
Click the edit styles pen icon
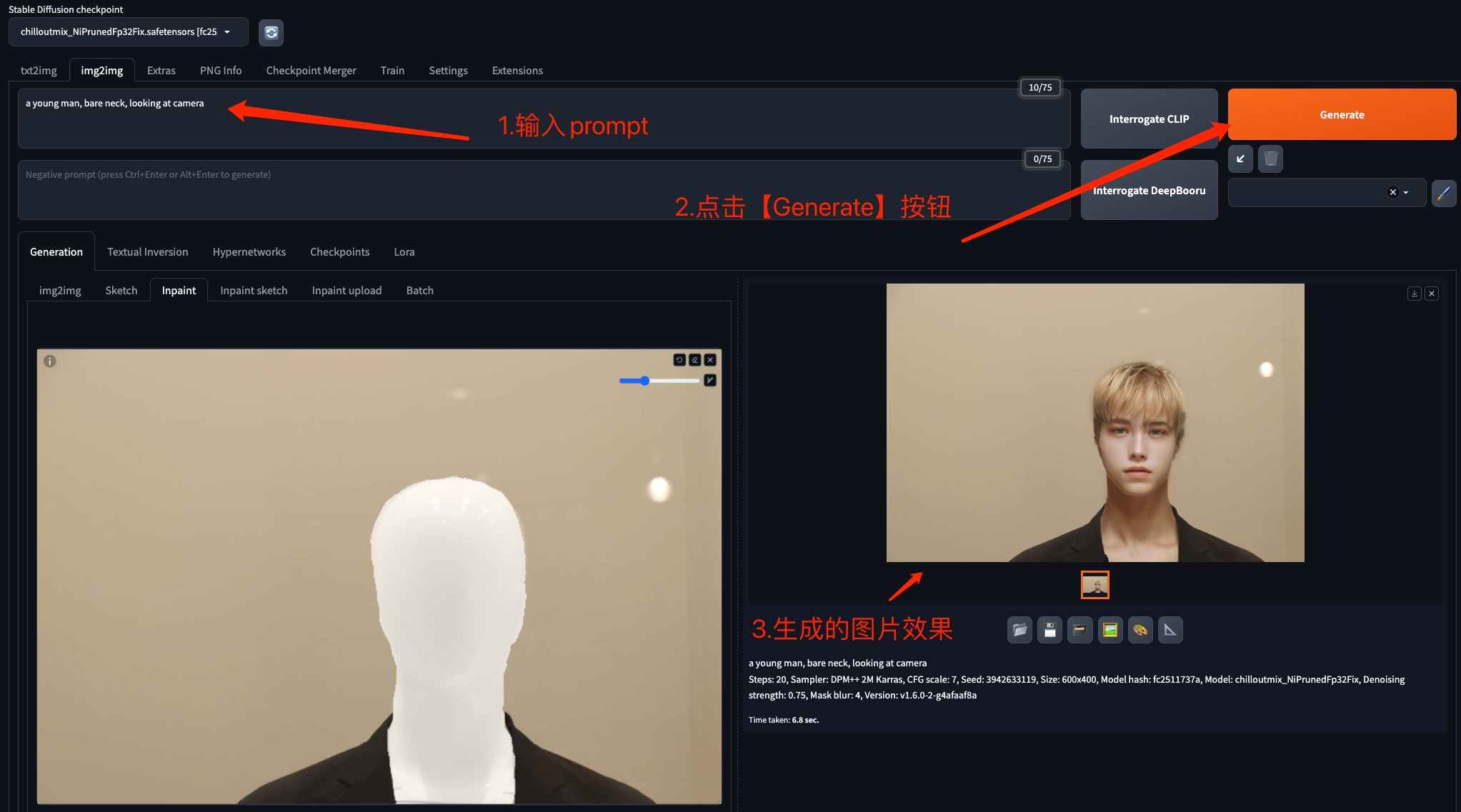pos(1444,193)
